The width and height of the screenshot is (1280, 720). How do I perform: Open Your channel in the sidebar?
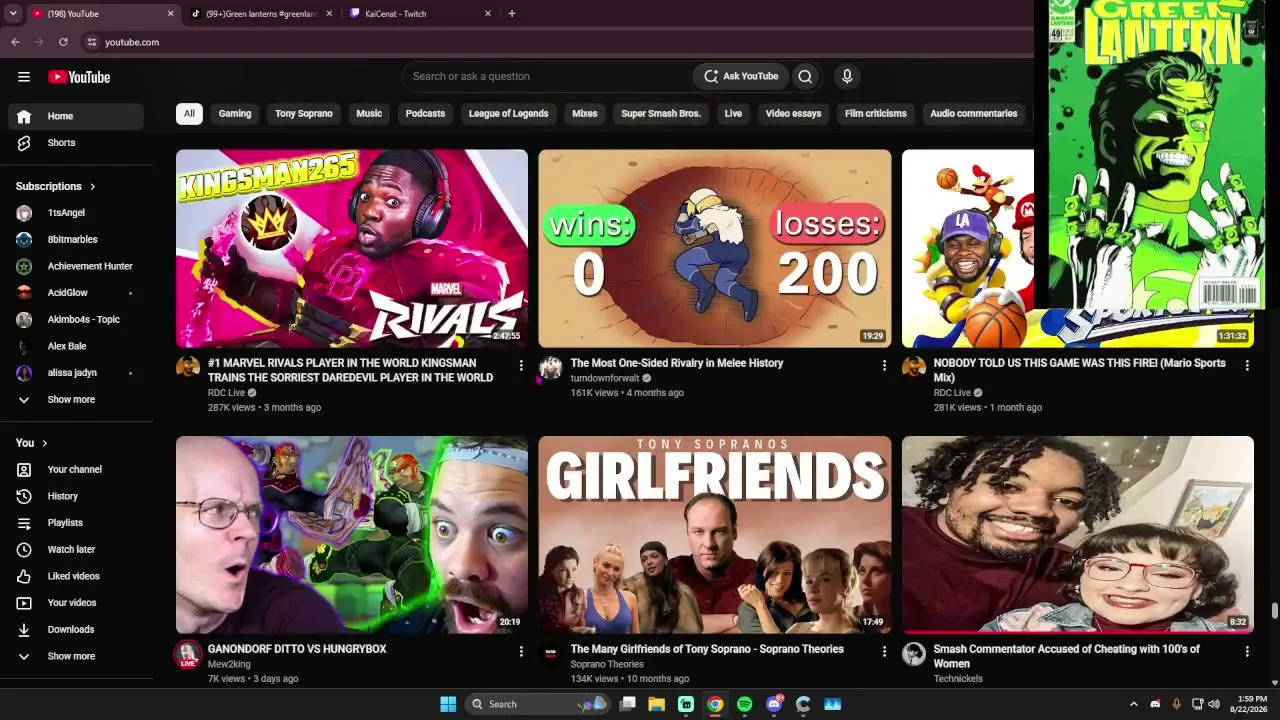coord(76,470)
